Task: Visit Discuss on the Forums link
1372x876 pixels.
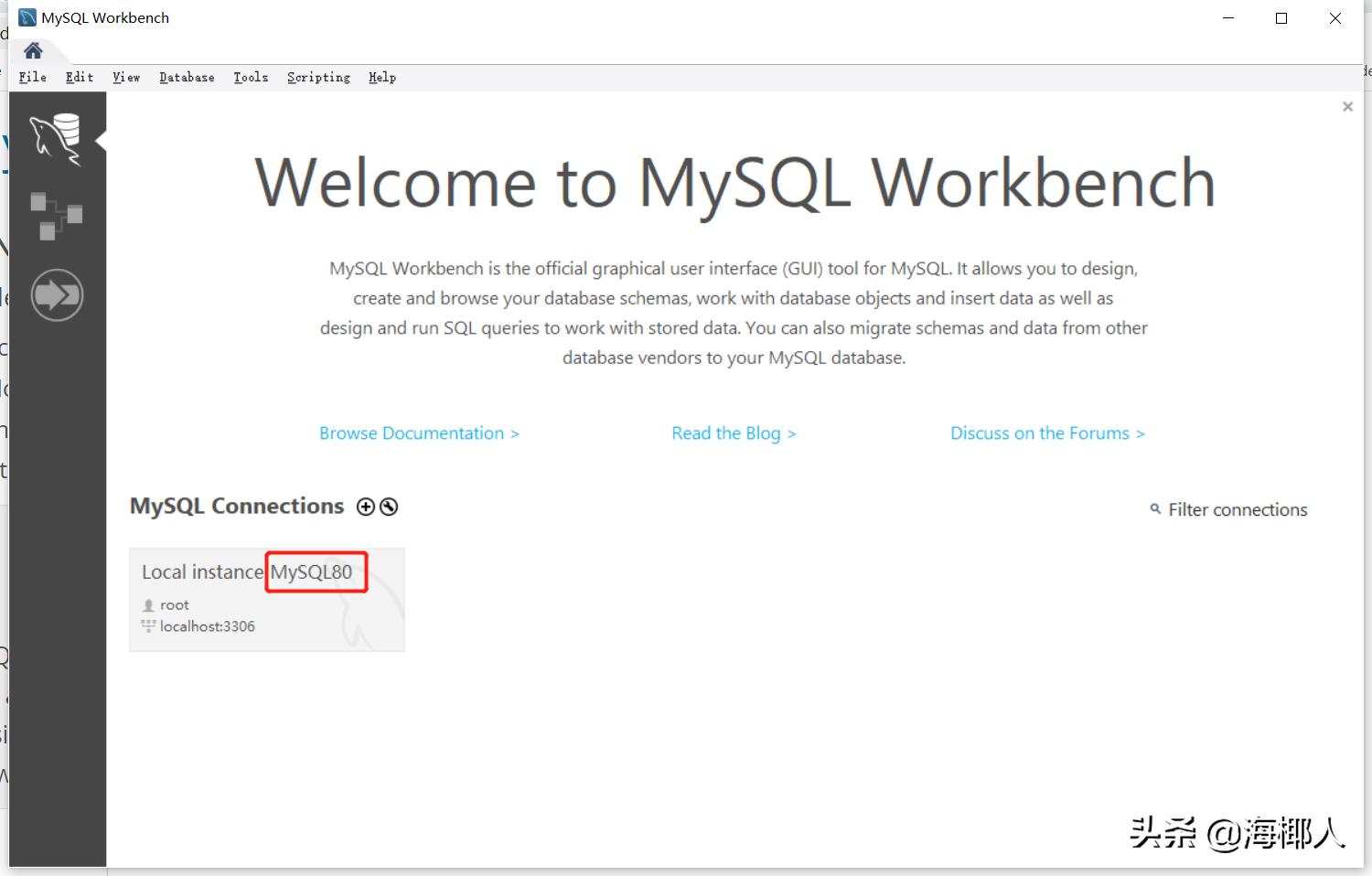Action: (1047, 433)
